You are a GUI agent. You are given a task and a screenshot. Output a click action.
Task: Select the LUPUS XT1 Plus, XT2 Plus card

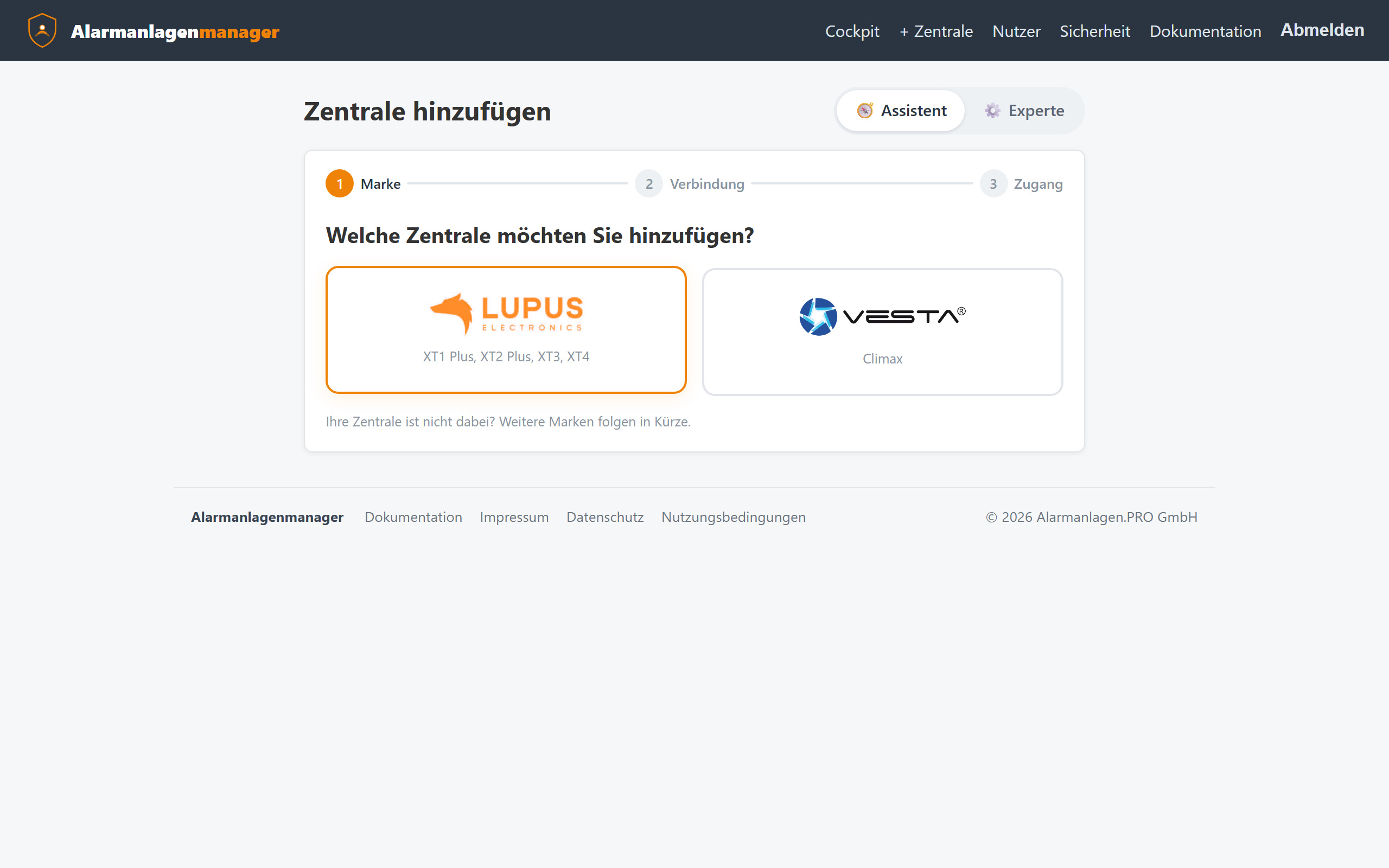506,330
